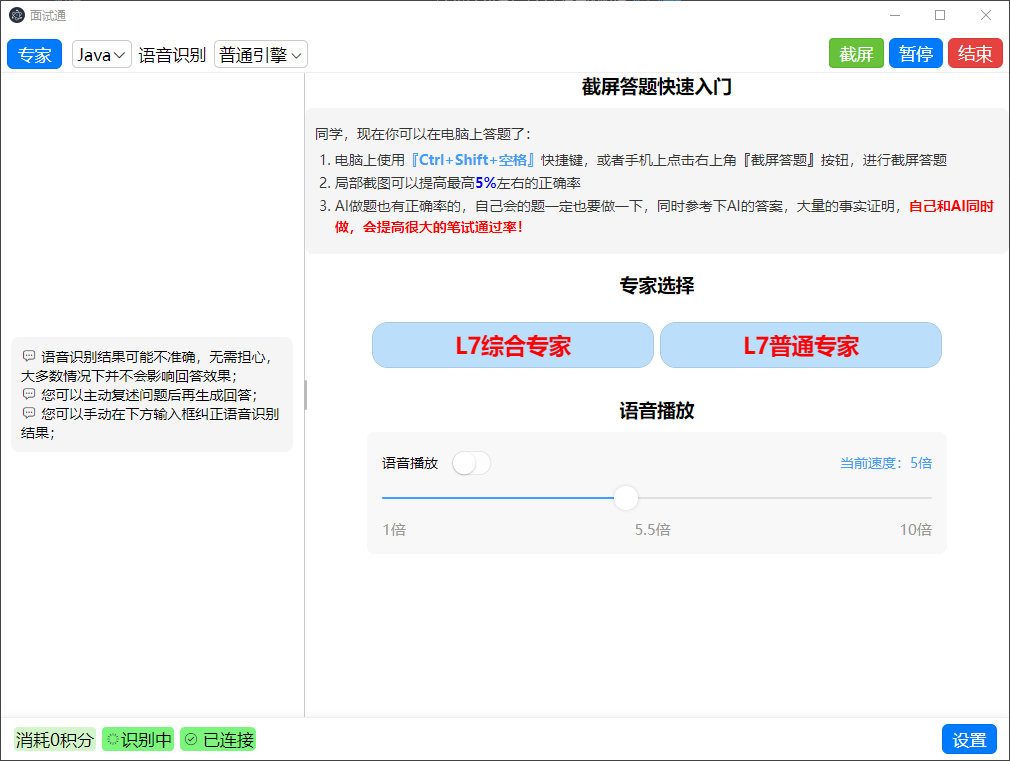Click the 已连接 checkmark status icon
This screenshot has width=1010, height=761.
coord(191,739)
